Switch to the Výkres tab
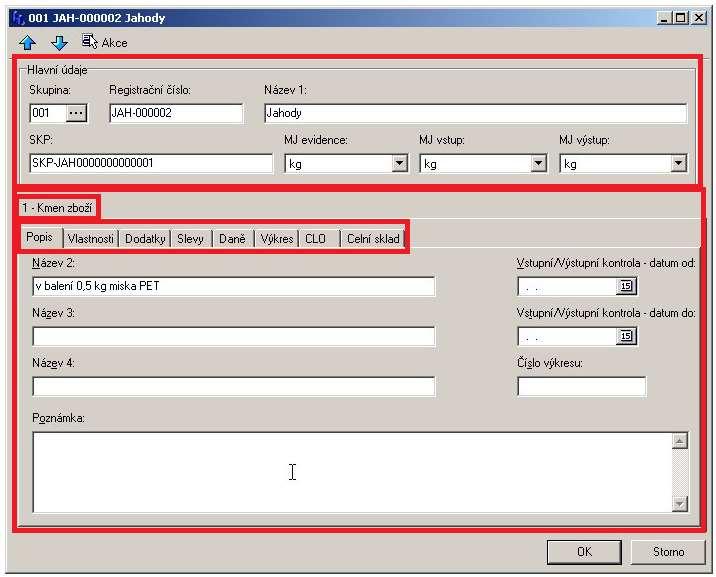716x577 pixels. (276, 238)
